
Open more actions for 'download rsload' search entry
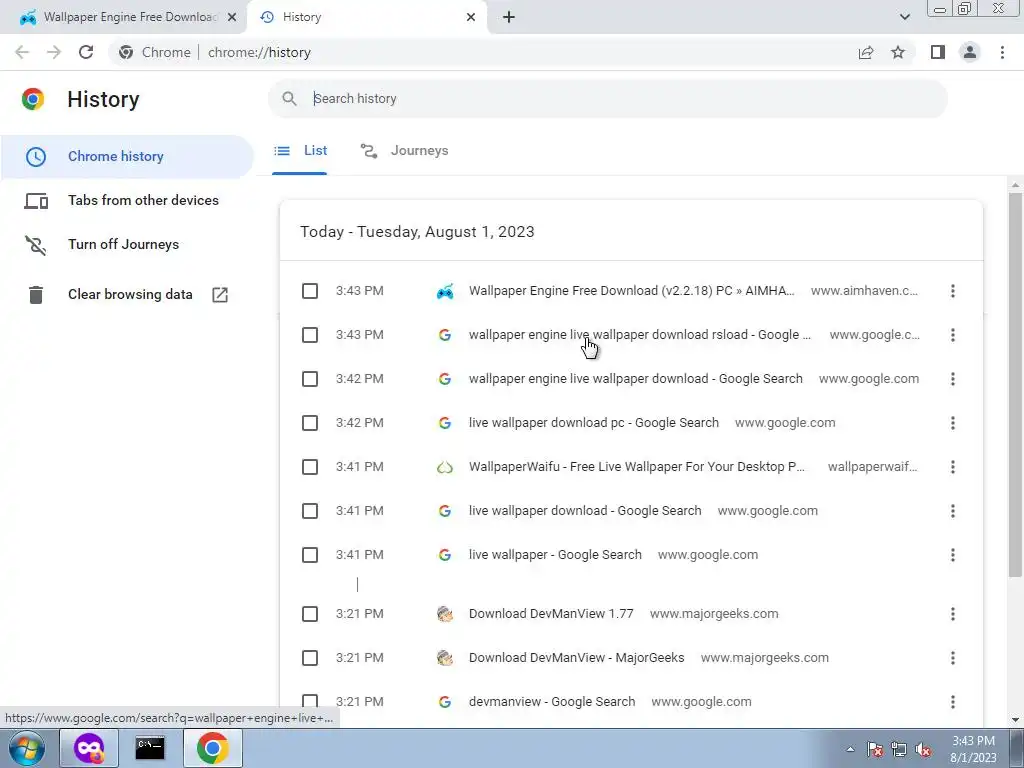[x=953, y=335]
